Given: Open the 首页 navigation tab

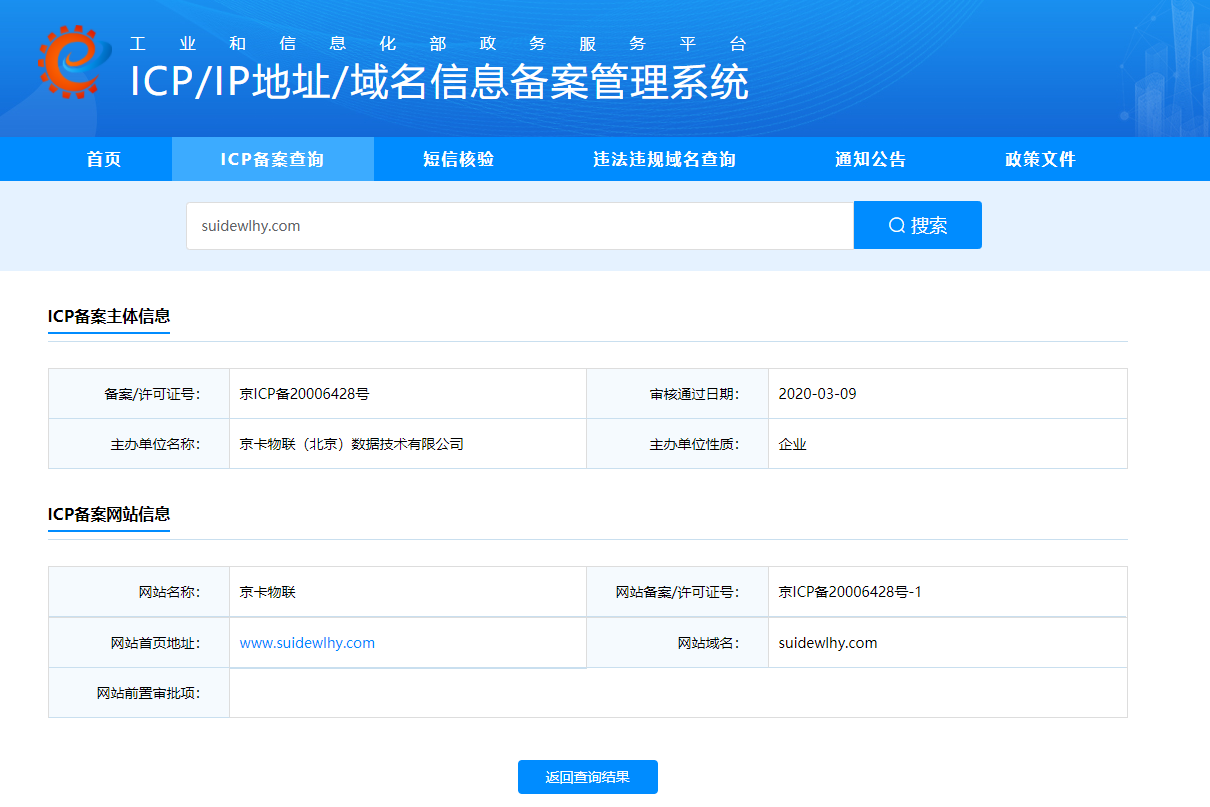Looking at the screenshot, I should point(104,160).
